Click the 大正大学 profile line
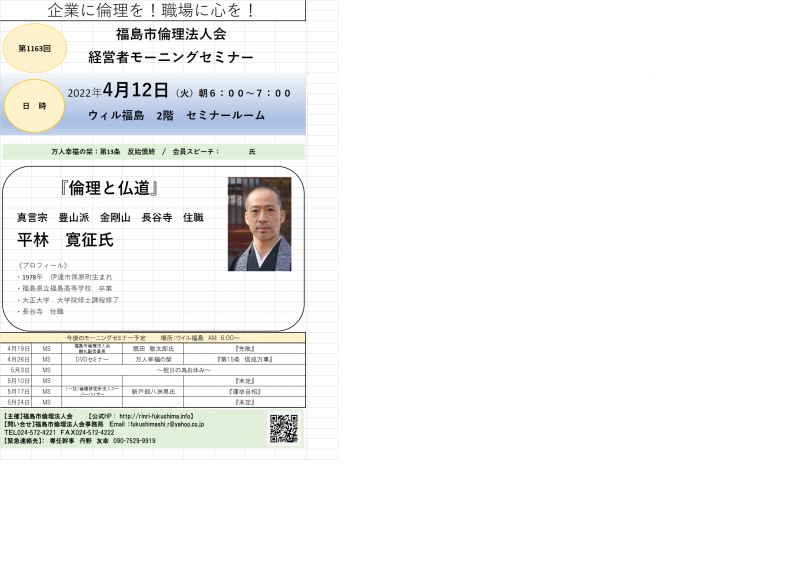Image resolution: width=800 pixels, height=566 pixels. [x=70, y=300]
